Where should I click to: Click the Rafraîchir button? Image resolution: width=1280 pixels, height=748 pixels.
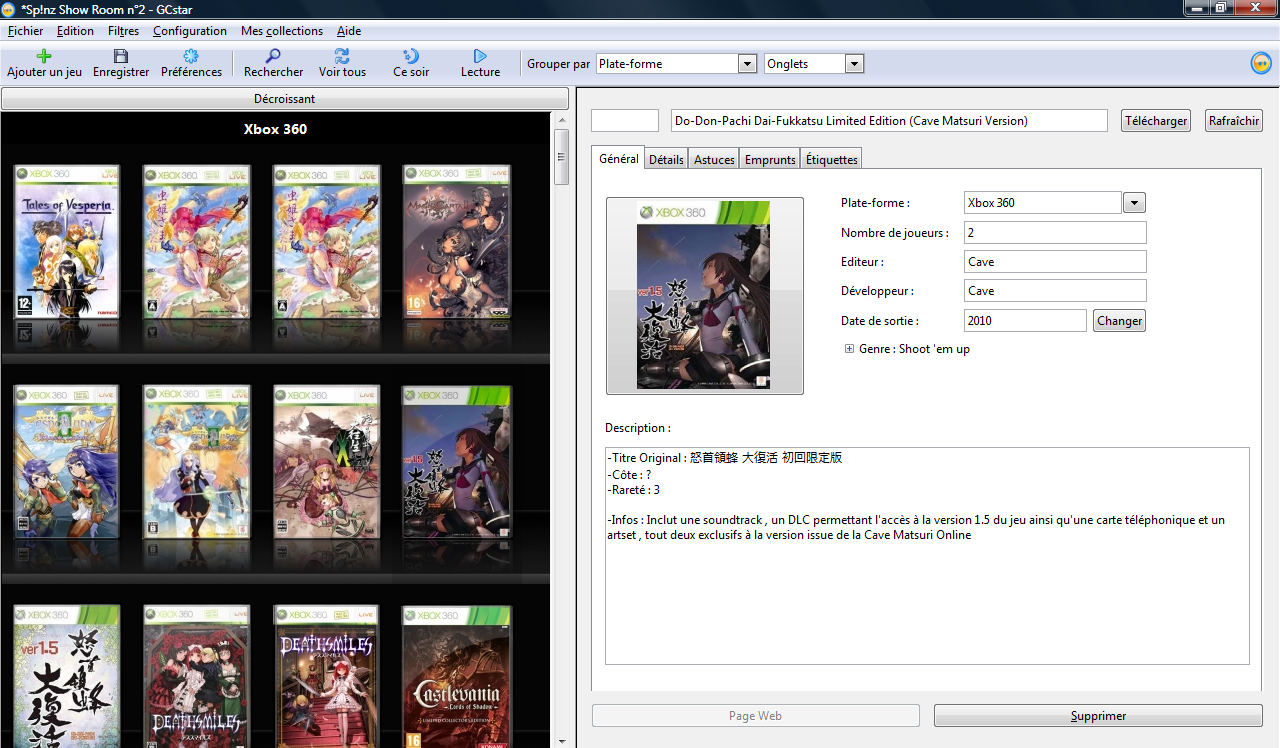click(1234, 121)
